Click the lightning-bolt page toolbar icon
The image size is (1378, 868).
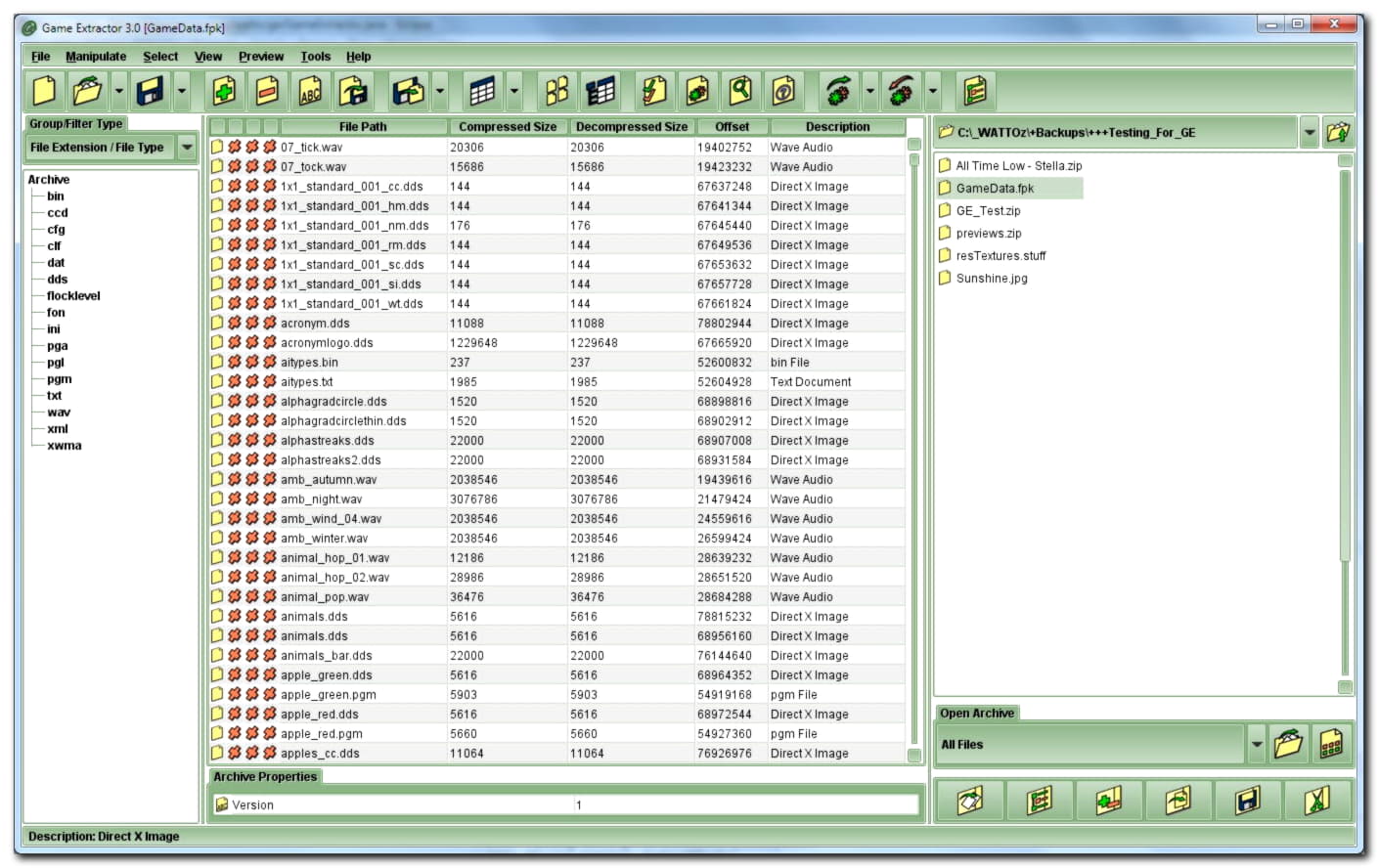(x=654, y=91)
